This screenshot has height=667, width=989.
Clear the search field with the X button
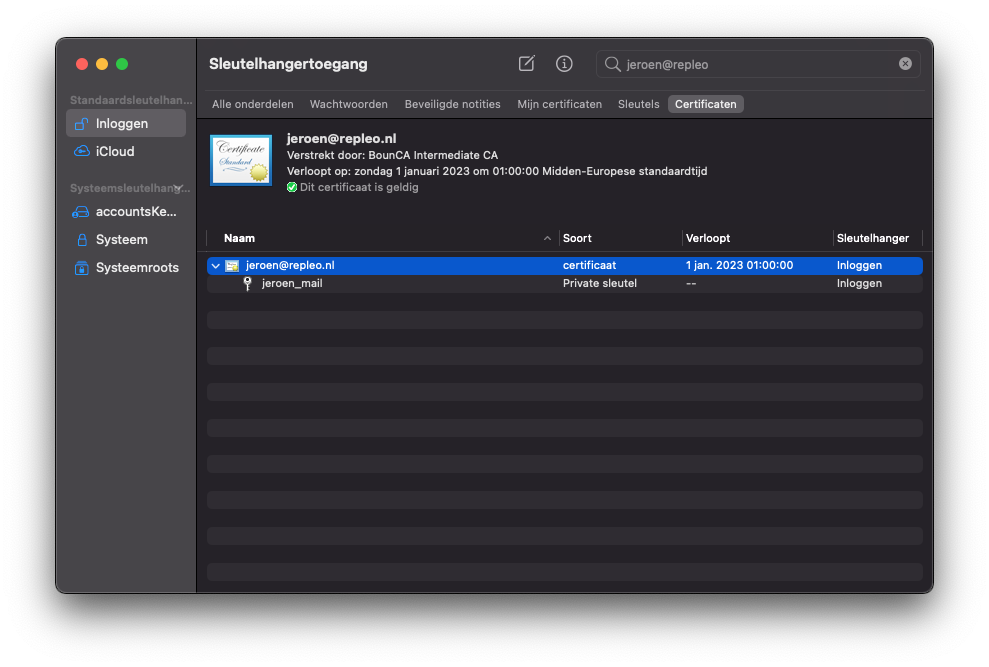click(905, 63)
